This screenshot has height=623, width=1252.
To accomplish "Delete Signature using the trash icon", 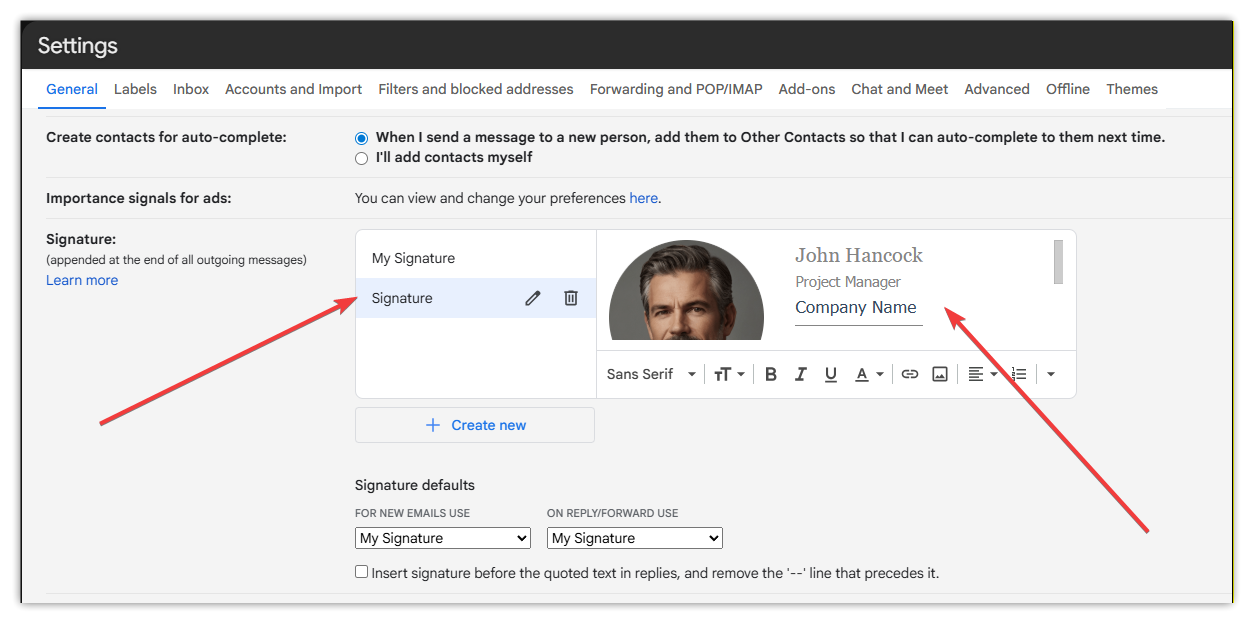I will [571, 298].
